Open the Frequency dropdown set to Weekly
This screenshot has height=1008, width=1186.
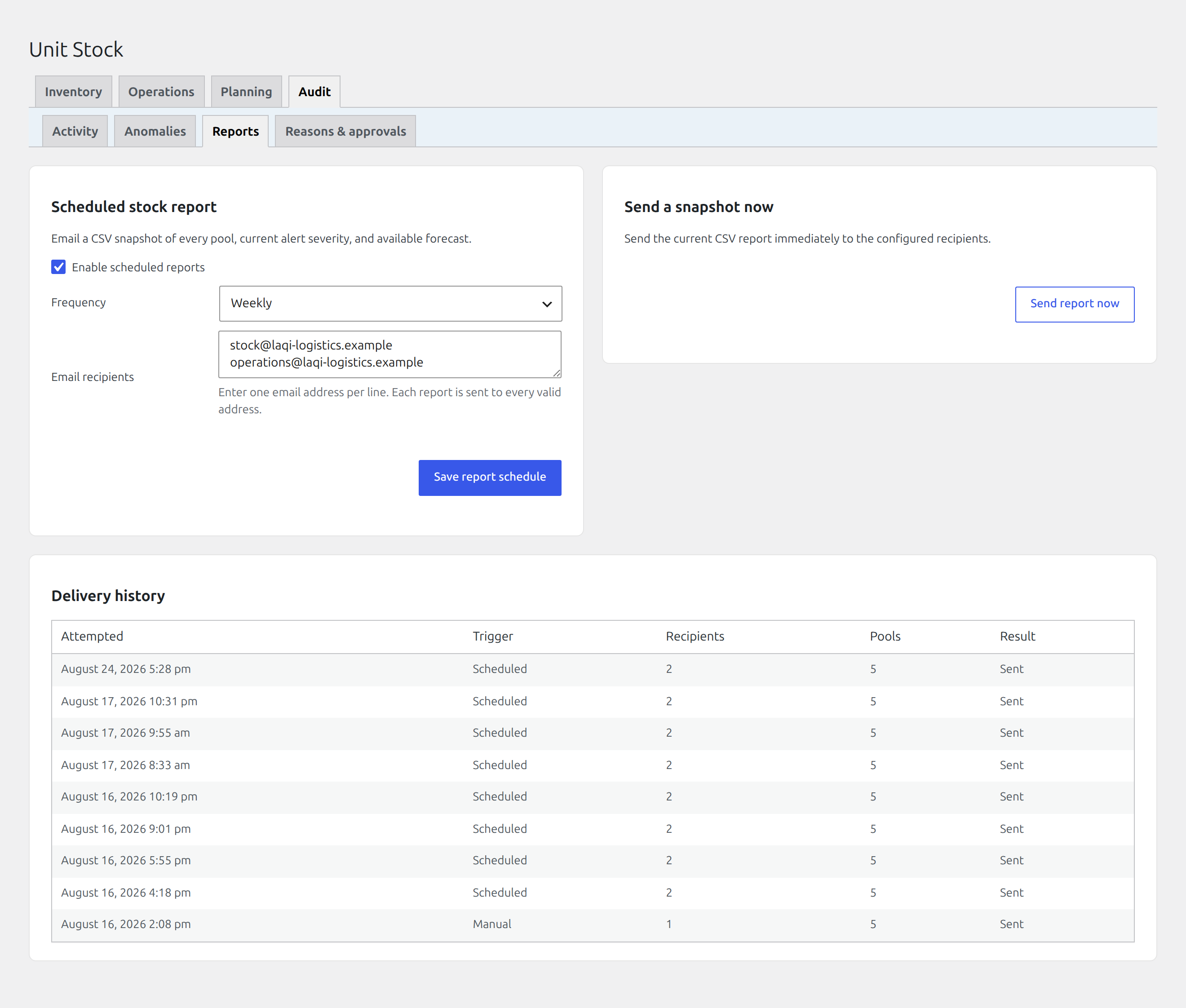(x=390, y=303)
